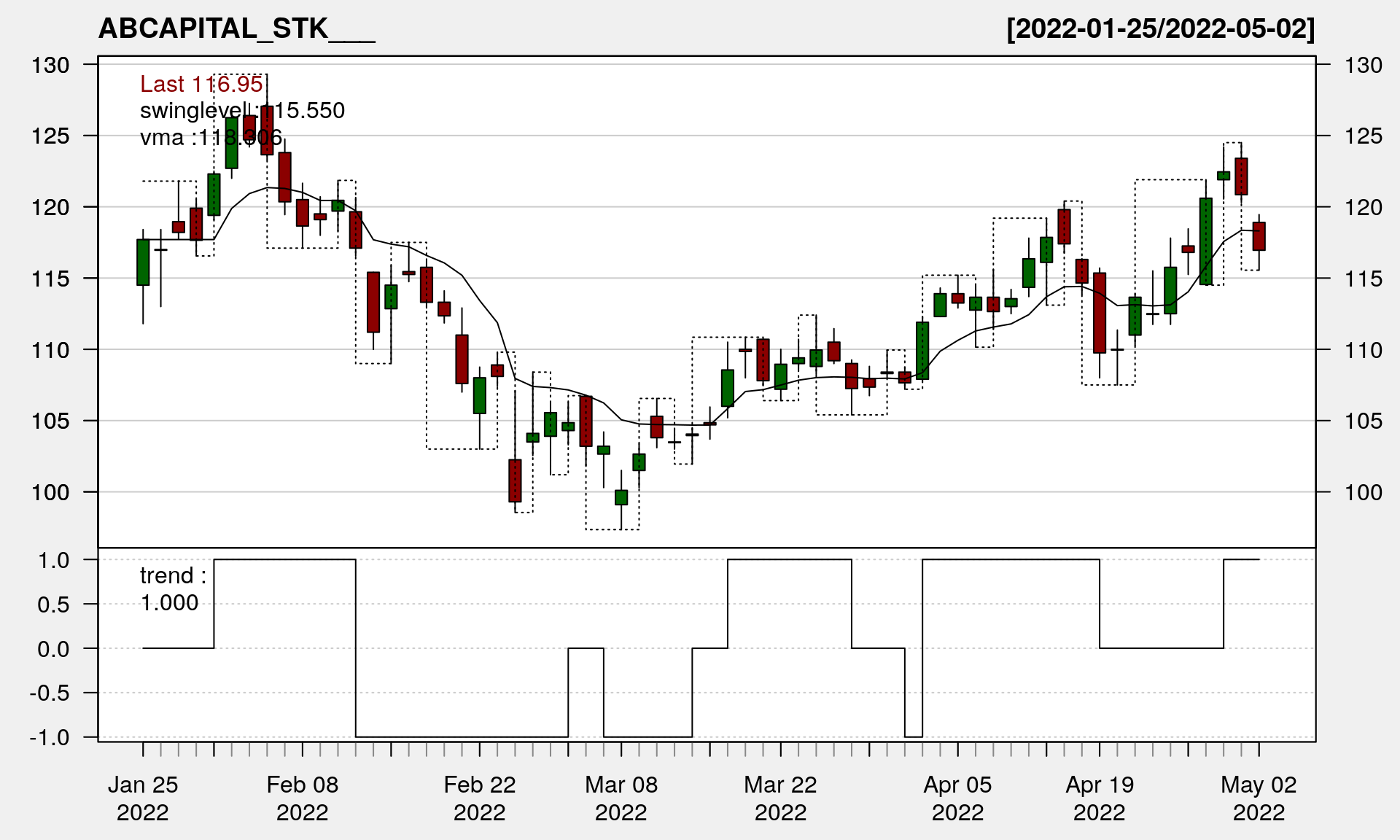Click the Apr 19 2022 date label
Image resolution: width=1400 pixels, height=840 pixels.
pos(1100,798)
